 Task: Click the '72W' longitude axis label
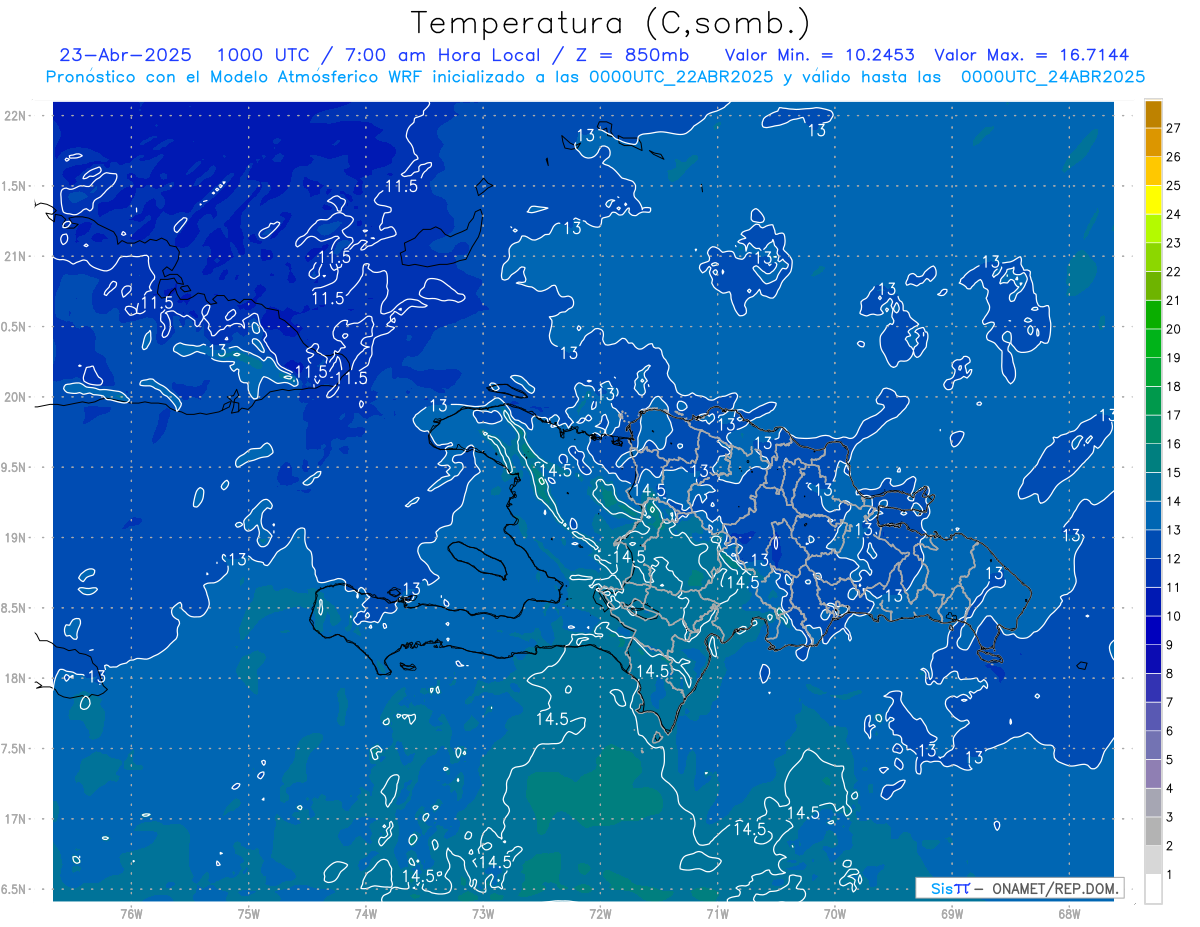pos(600,913)
